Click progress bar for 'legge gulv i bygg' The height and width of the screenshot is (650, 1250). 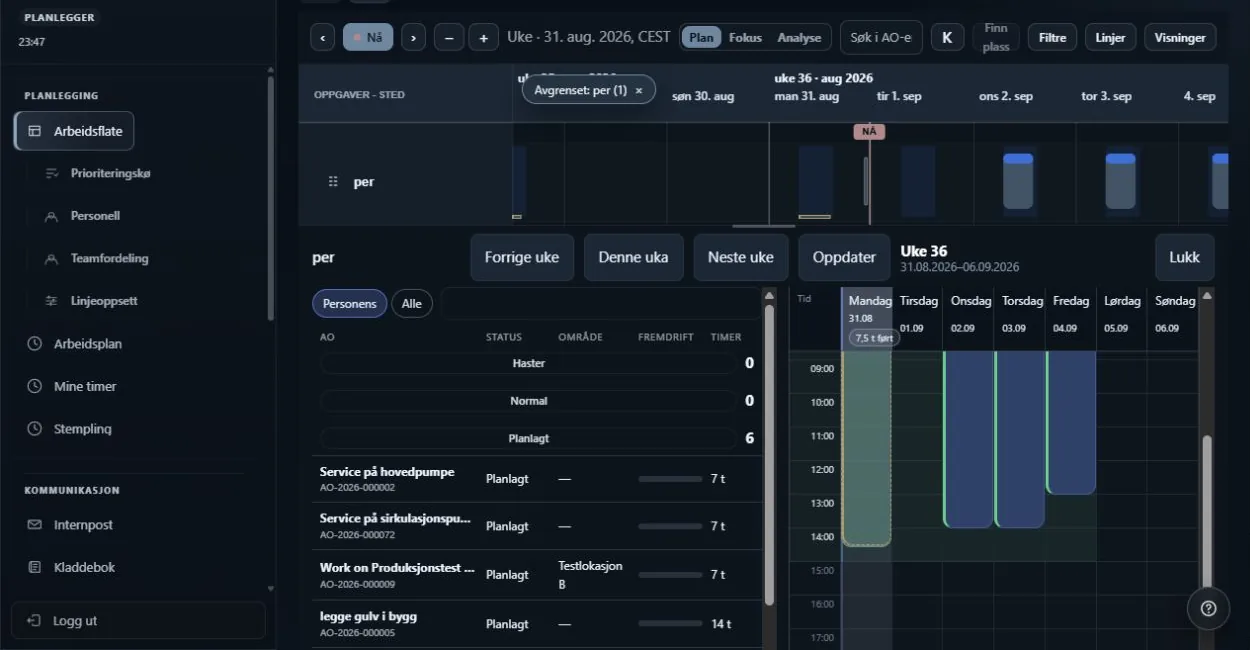[x=670, y=624]
